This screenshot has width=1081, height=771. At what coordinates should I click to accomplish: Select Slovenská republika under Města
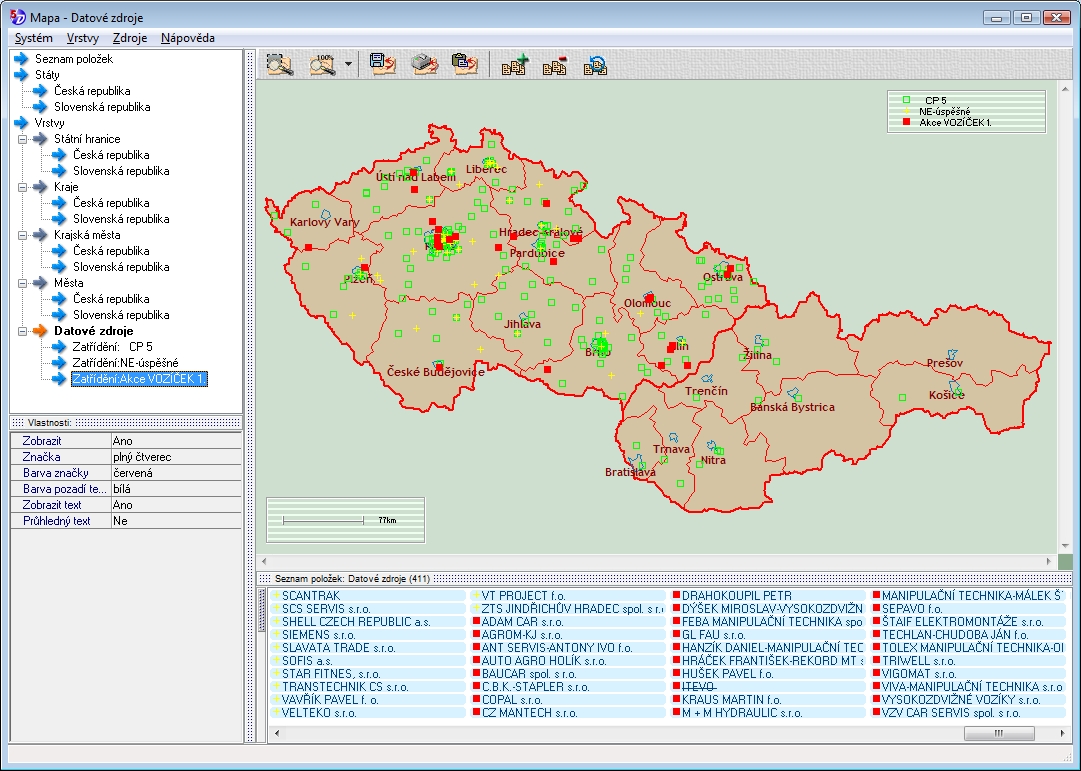click(121, 314)
